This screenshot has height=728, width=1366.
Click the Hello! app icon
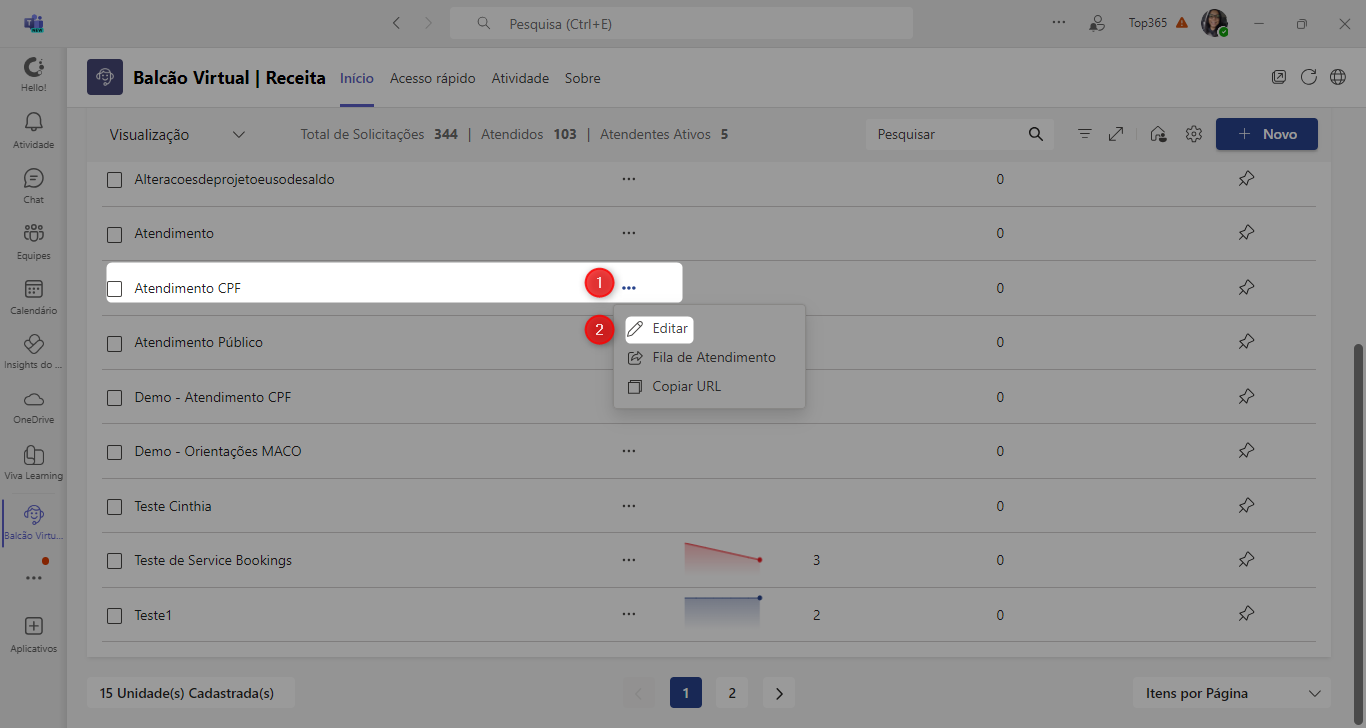click(x=33, y=74)
